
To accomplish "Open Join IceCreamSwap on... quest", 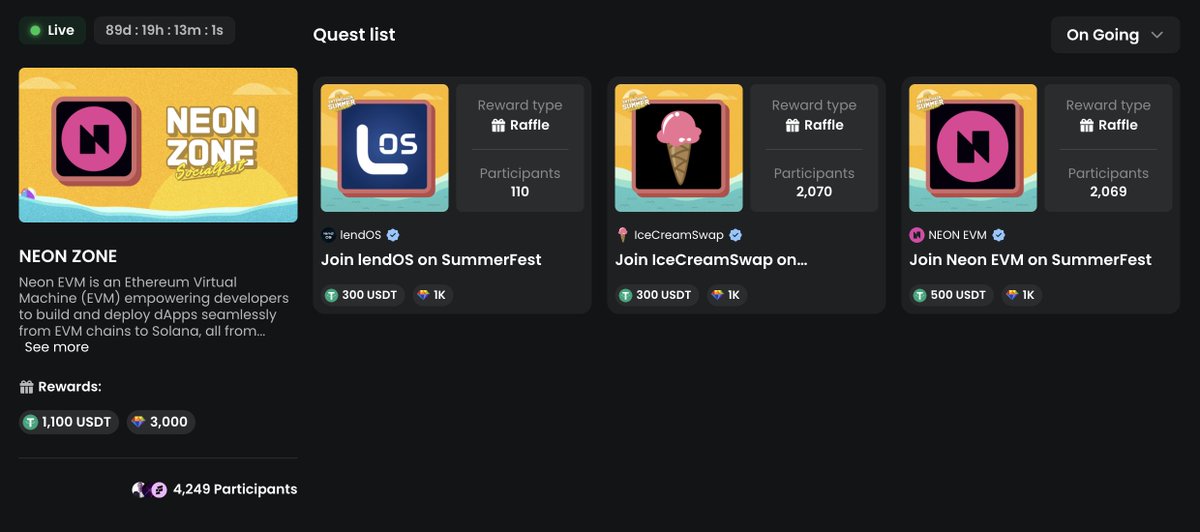I will click(x=711, y=260).
